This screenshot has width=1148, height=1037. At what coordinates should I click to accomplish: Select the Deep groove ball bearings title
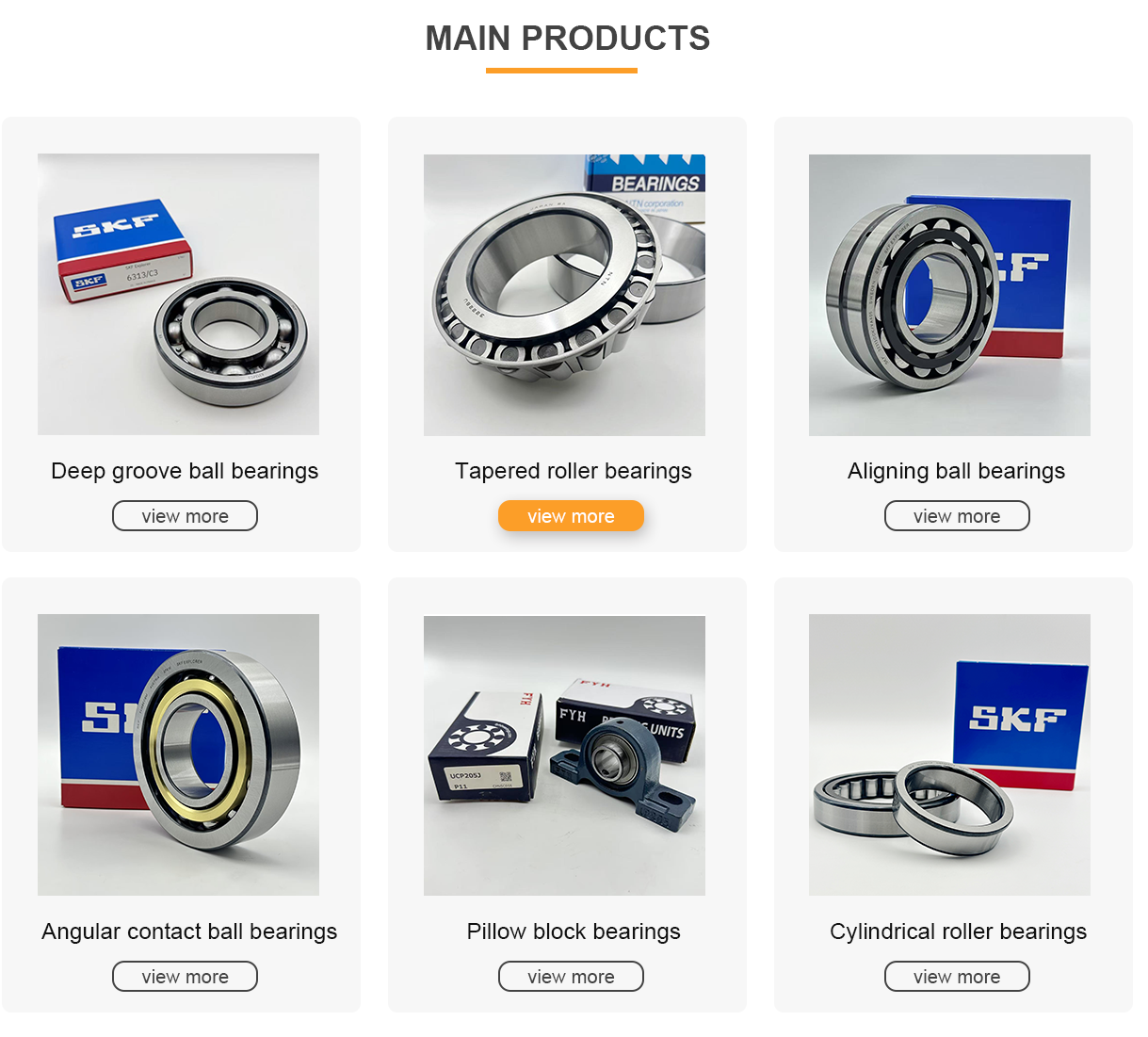coord(185,471)
